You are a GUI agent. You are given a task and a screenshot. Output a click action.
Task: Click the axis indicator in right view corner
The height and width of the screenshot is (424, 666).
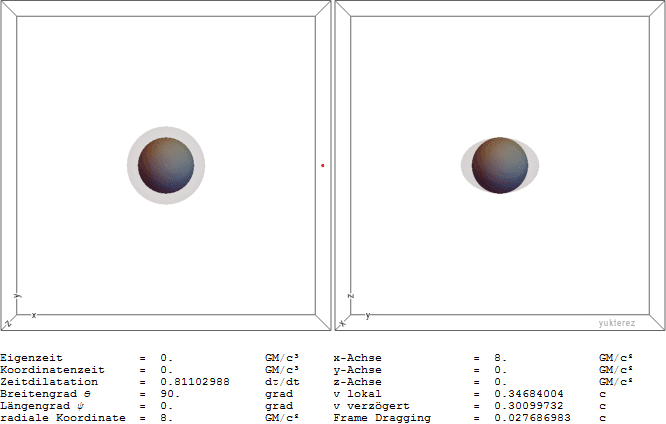(351, 312)
